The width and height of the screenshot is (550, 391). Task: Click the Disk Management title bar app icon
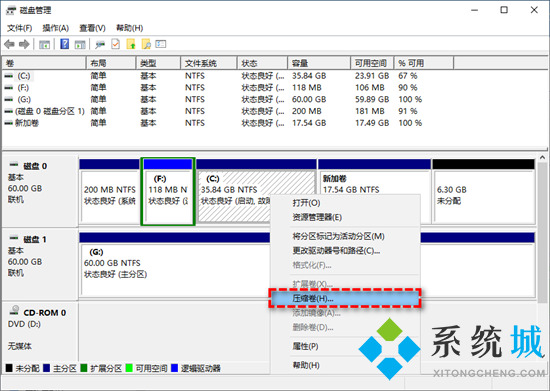pos(11,10)
